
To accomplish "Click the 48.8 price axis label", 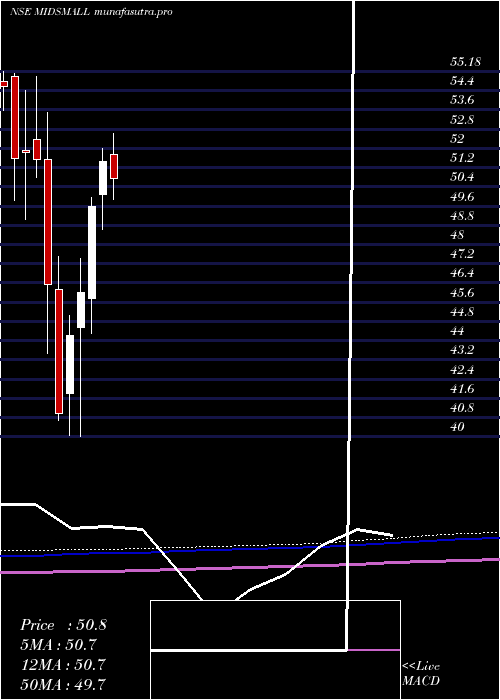I will tap(462, 216).
